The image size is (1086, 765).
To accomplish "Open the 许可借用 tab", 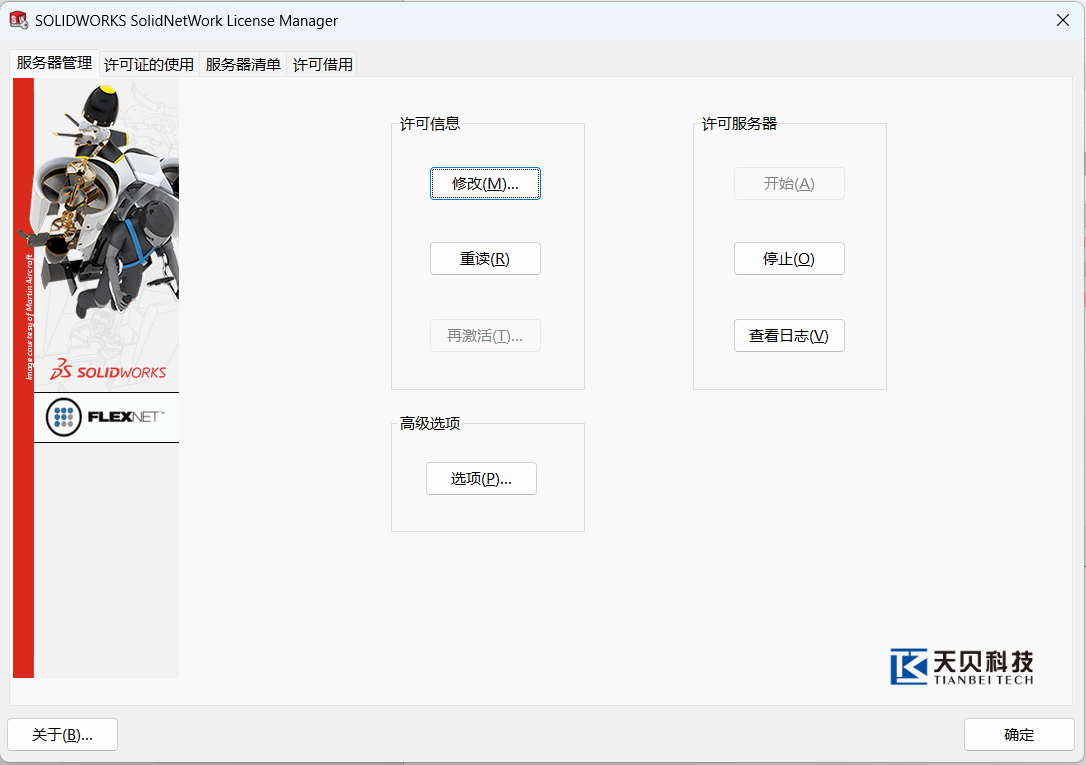I will (323, 64).
